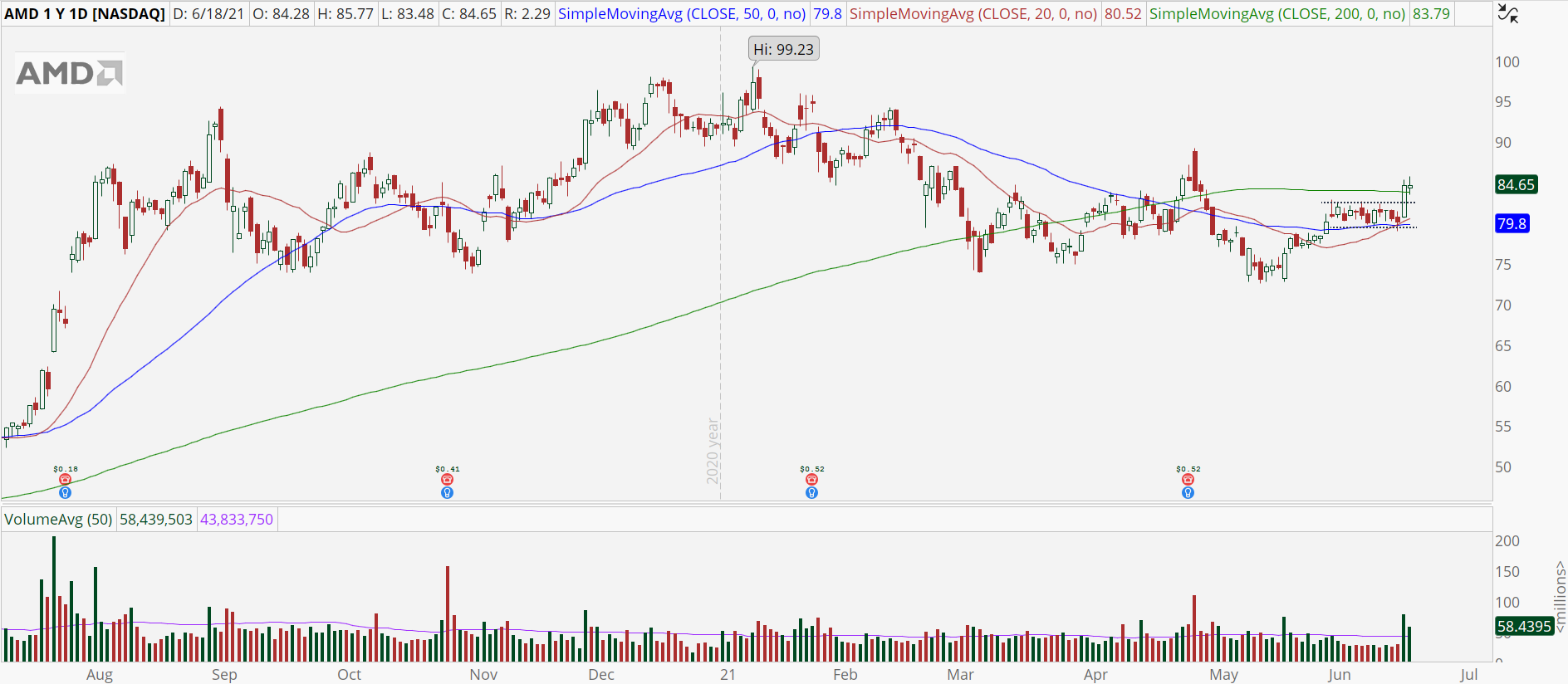The height and width of the screenshot is (684, 1568).
Task: Click the average volume value '43,833,750'
Action: click(x=237, y=520)
